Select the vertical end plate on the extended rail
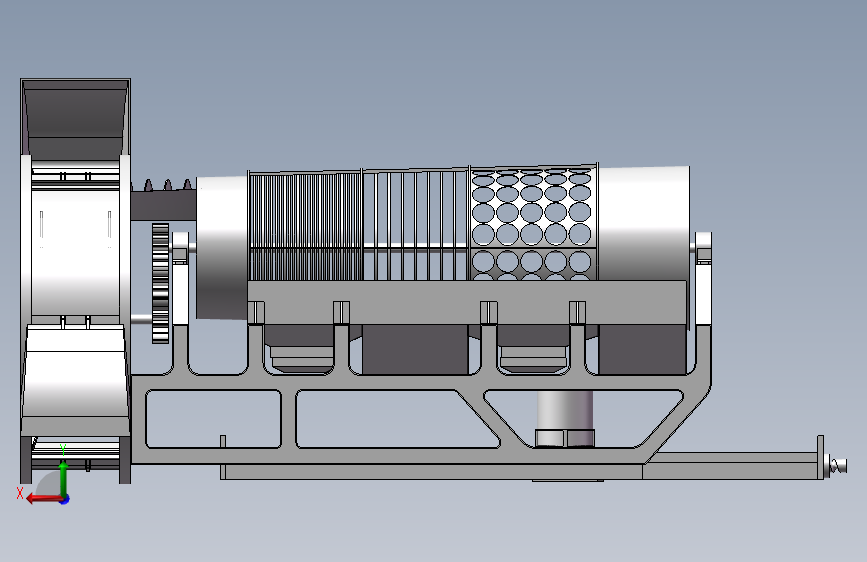 click(x=821, y=457)
